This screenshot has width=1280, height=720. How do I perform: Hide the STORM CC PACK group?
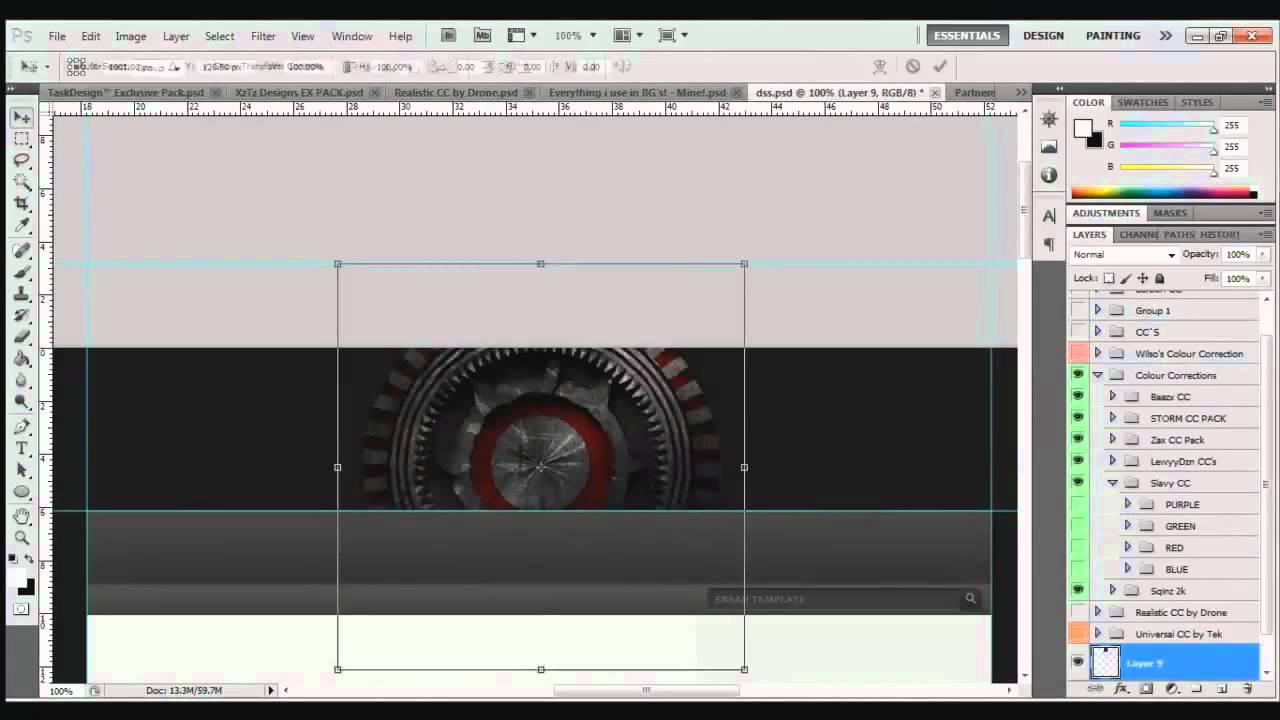1078,418
